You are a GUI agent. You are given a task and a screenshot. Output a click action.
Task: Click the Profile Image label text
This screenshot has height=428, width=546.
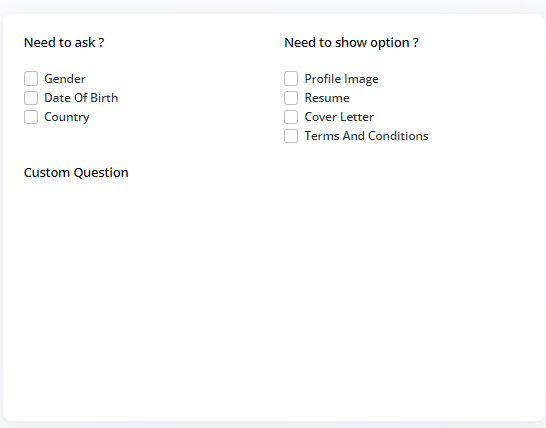point(342,79)
